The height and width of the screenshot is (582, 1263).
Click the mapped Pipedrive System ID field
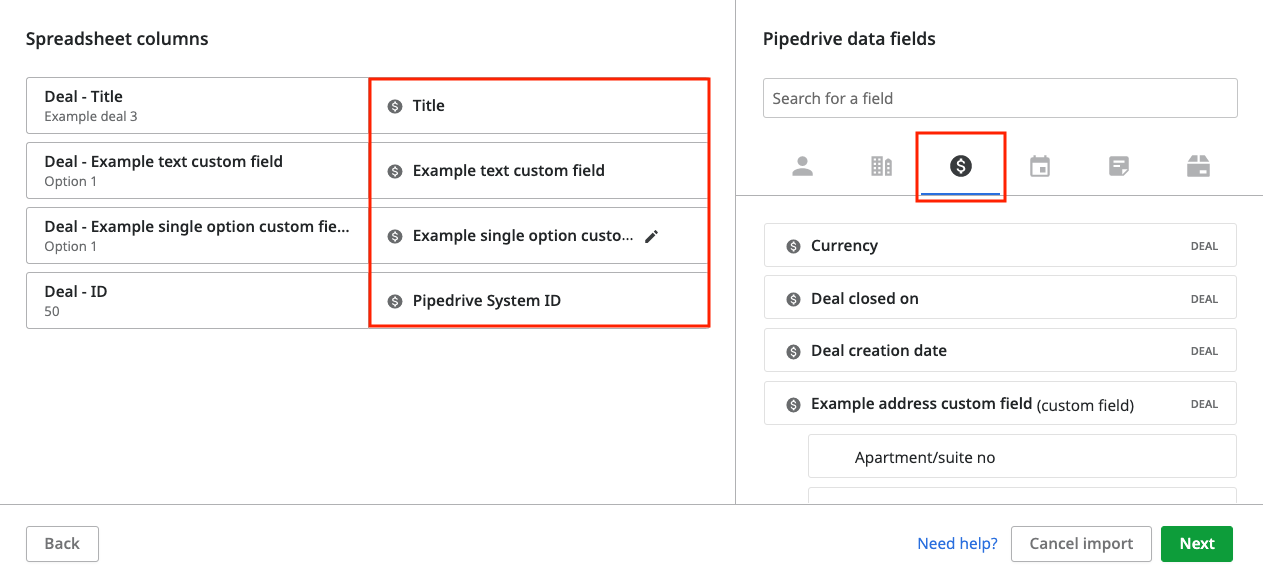pos(539,301)
